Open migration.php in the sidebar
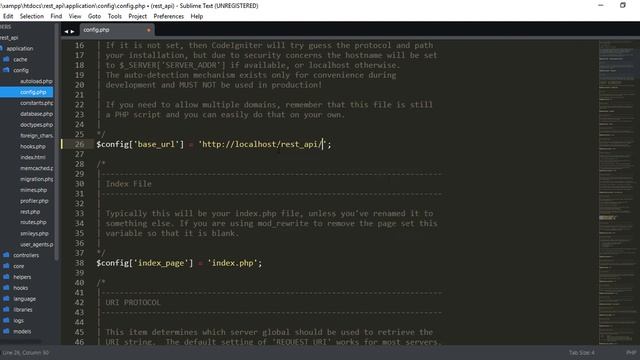Screen dimensions: 640x360 (36, 179)
